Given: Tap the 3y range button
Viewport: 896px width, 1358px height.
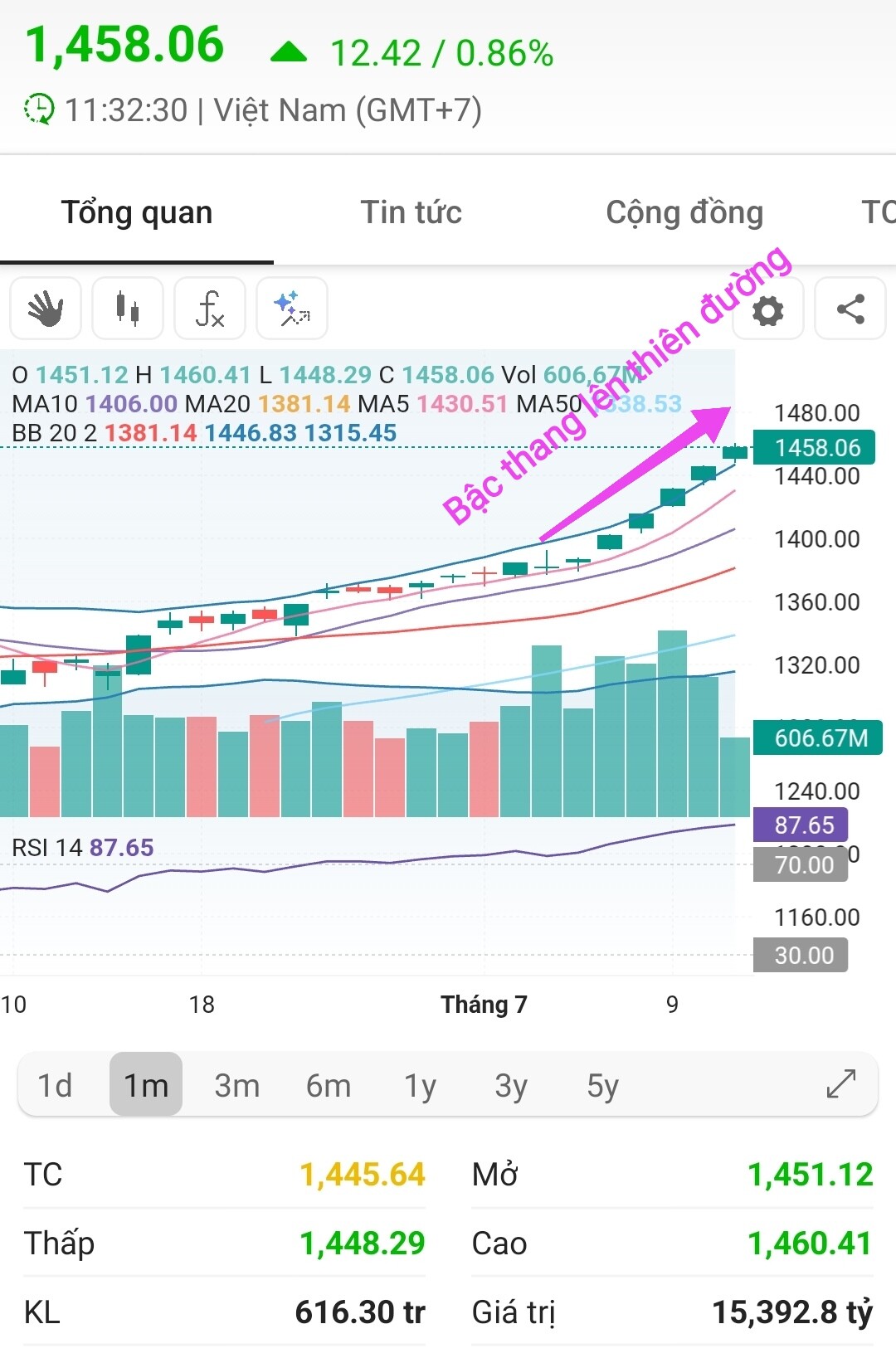Looking at the screenshot, I should click(x=511, y=1085).
